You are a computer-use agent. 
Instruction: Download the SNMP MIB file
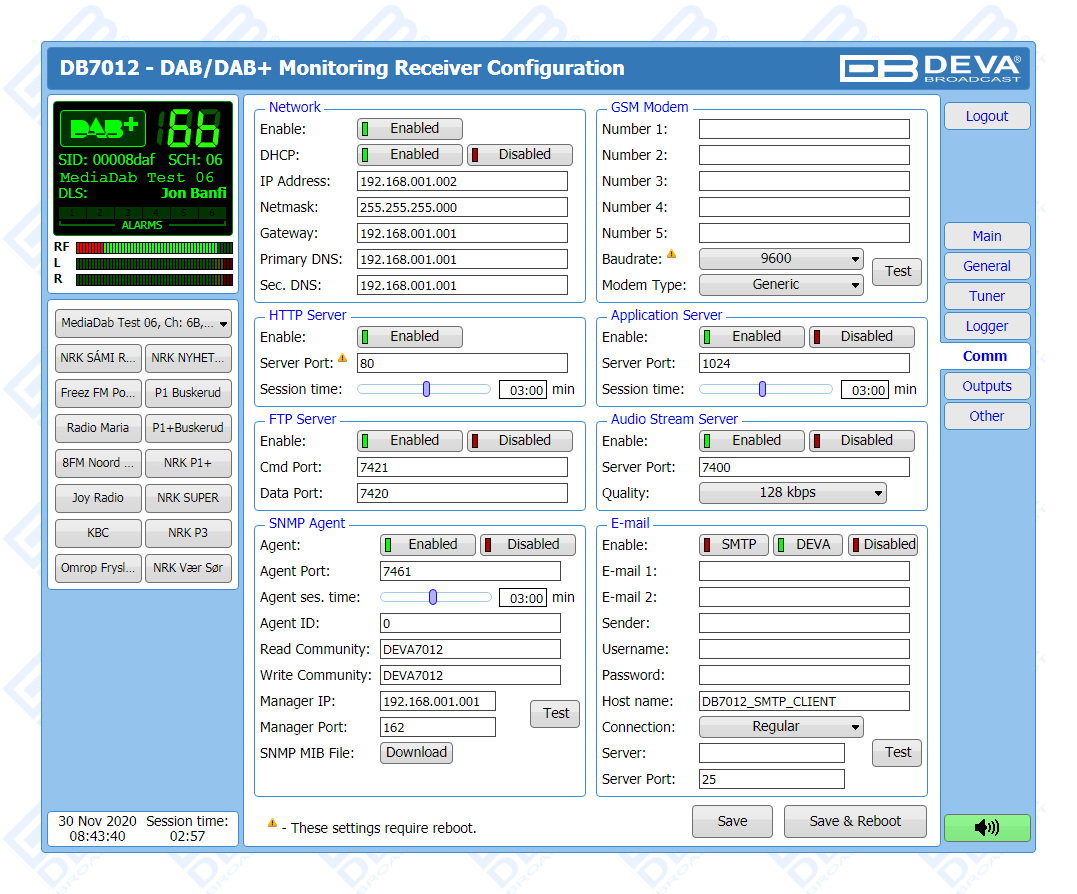click(416, 753)
